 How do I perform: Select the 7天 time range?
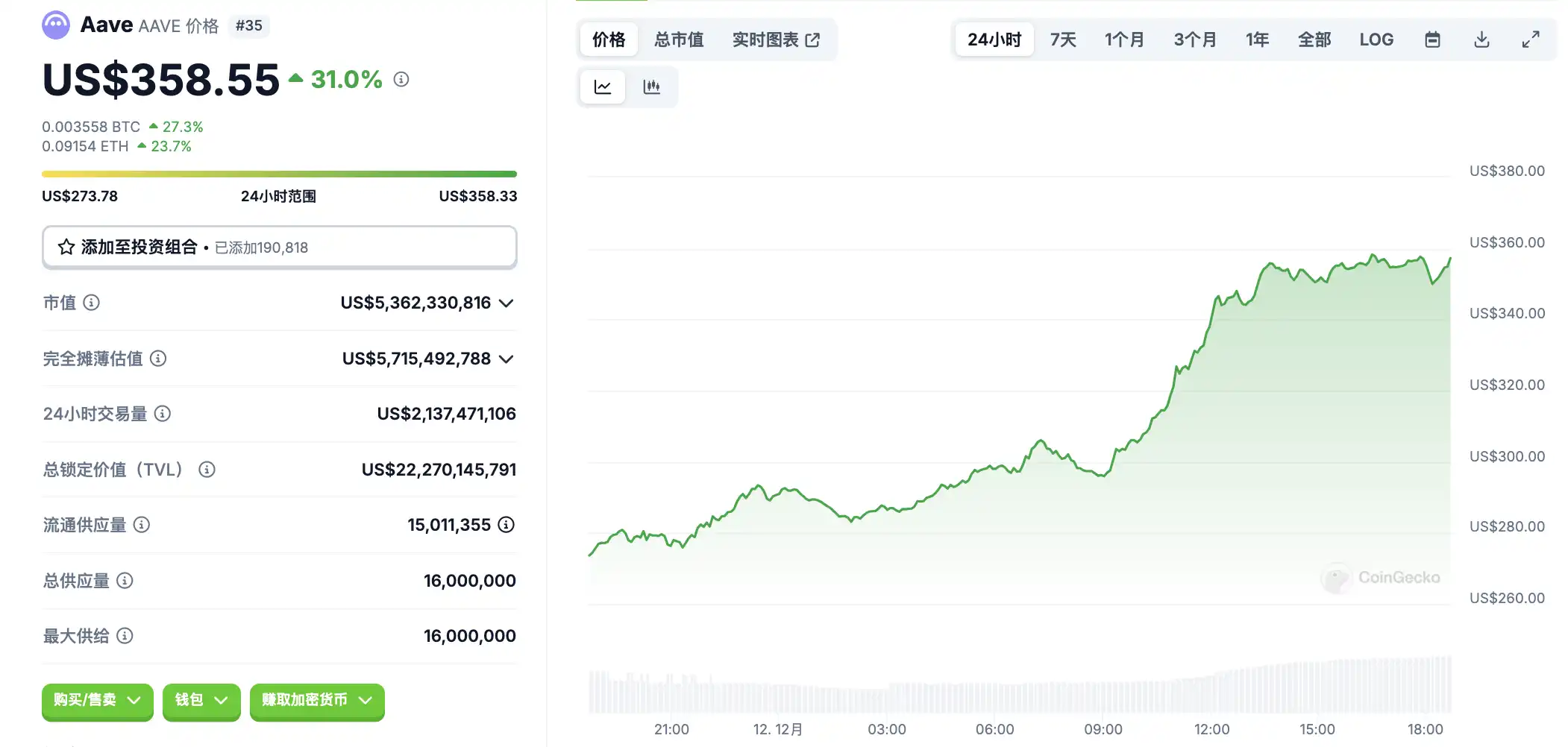coord(1063,40)
